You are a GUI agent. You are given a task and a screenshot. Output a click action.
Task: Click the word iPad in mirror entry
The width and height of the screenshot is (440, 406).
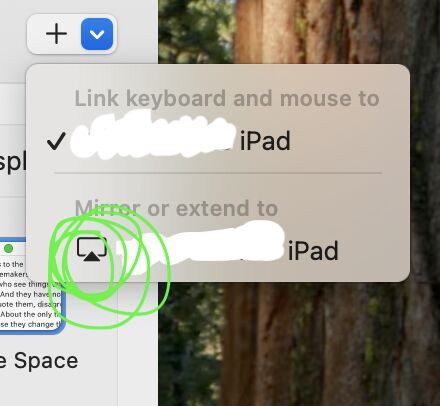(x=313, y=251)
